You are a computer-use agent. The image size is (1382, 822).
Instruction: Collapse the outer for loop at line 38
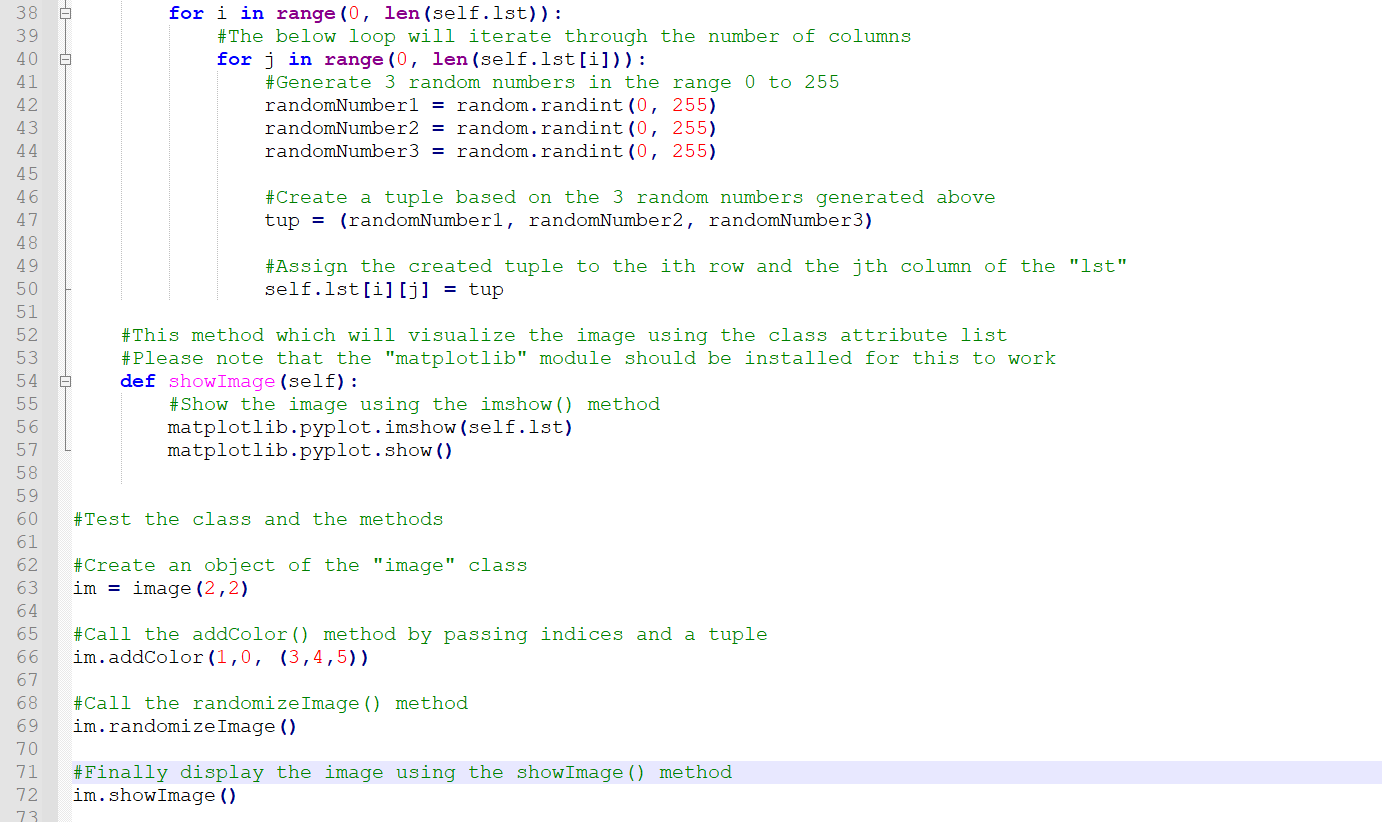(65, 12)
